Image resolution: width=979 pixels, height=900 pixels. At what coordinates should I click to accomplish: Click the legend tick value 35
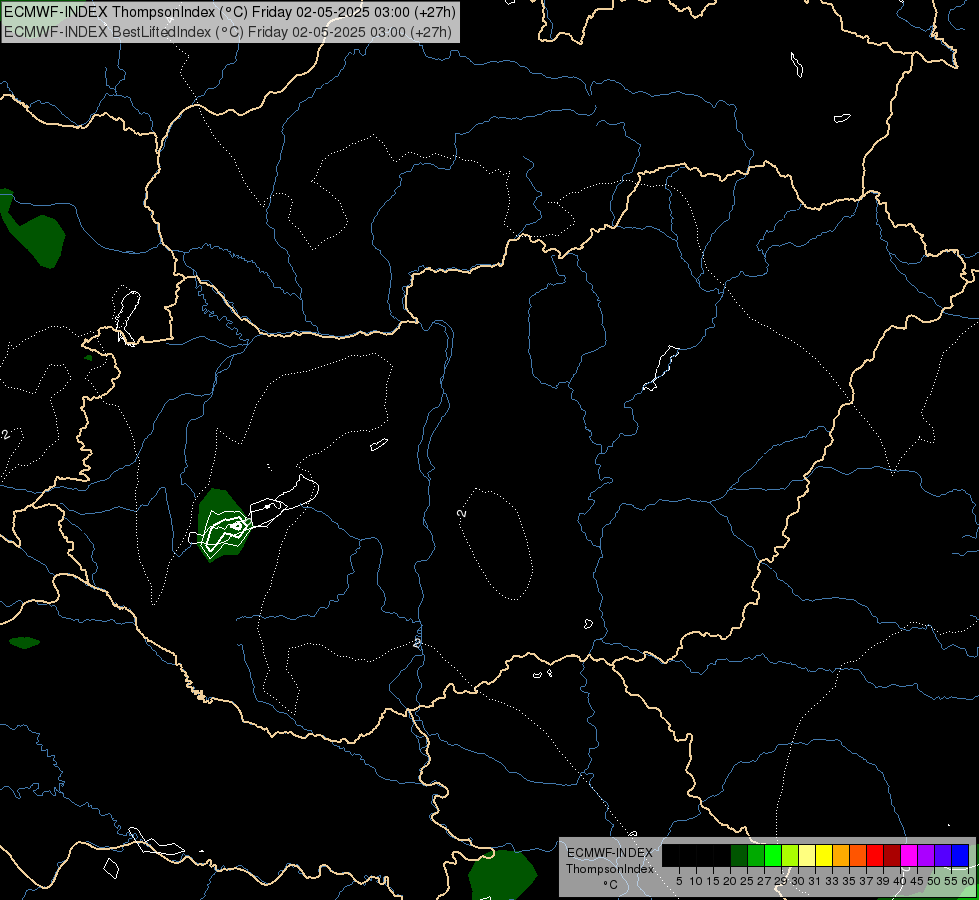pos(849,881)
